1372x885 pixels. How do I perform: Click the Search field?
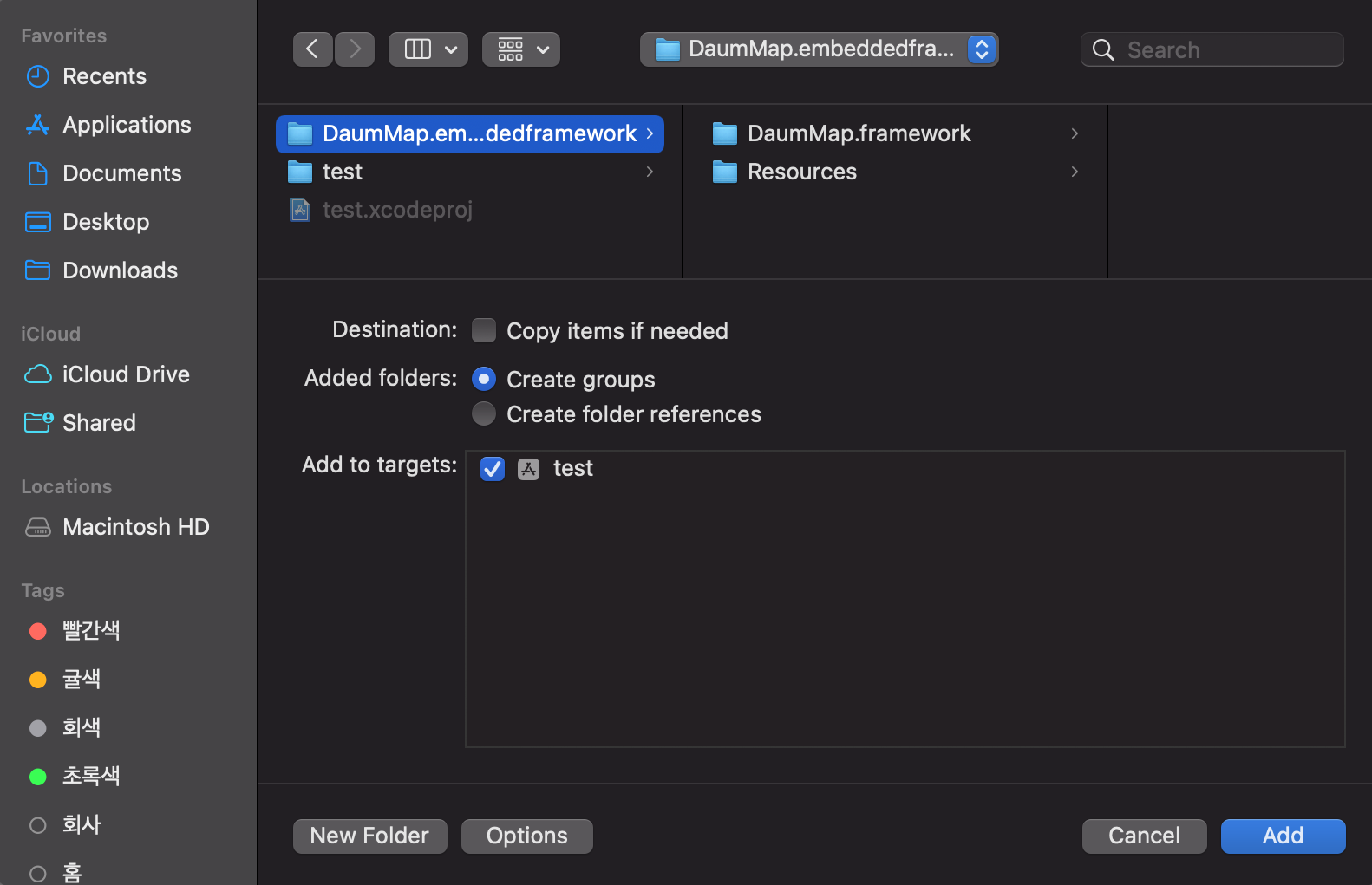click(1212, 49)
